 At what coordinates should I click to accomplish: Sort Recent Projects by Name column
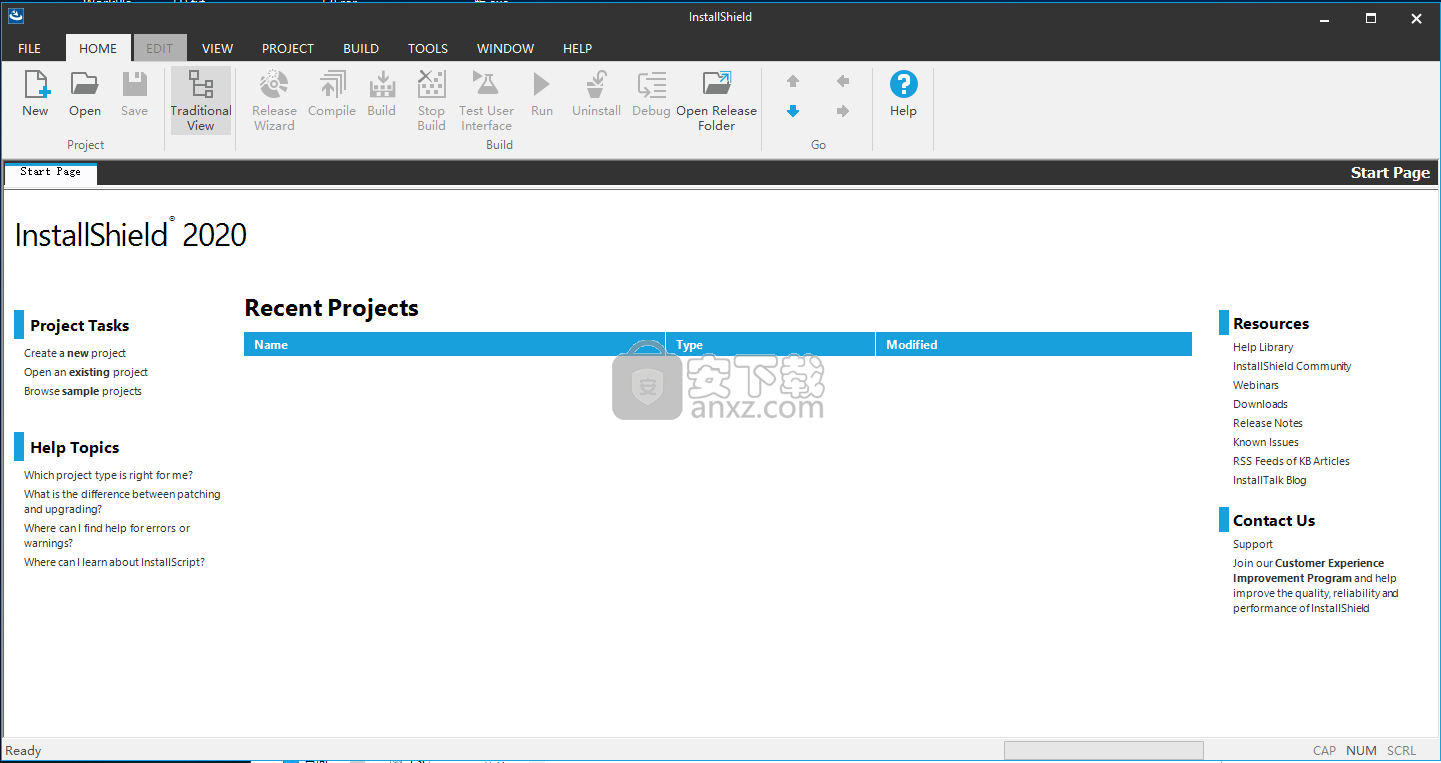click(455, 344)
